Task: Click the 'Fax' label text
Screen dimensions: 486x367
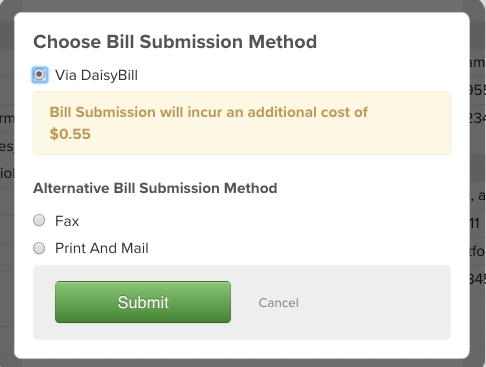Action: 67,221
